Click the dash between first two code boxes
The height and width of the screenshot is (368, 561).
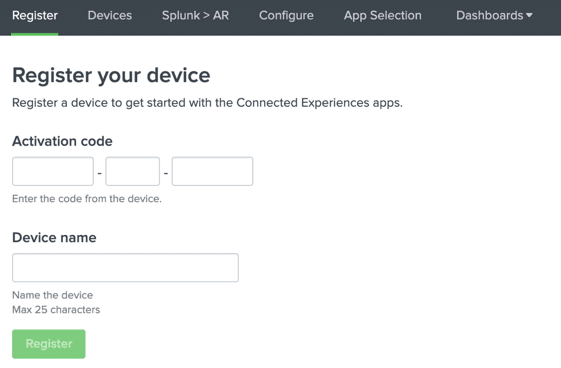tap(100, 173)
